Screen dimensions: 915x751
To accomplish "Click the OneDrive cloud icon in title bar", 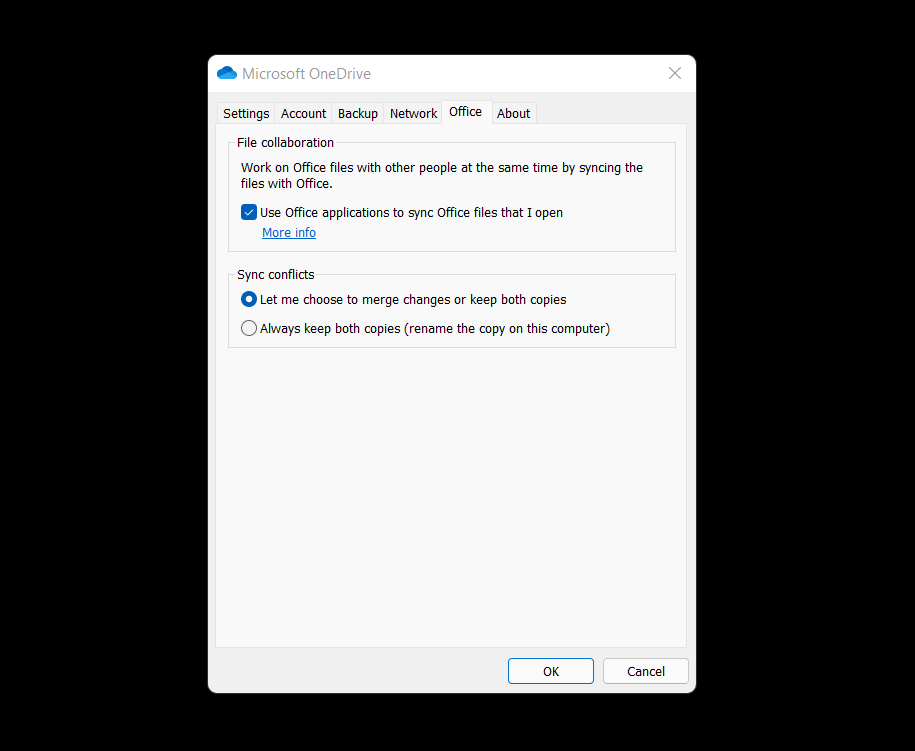I will pyautogui.click(x=226, y=74).
